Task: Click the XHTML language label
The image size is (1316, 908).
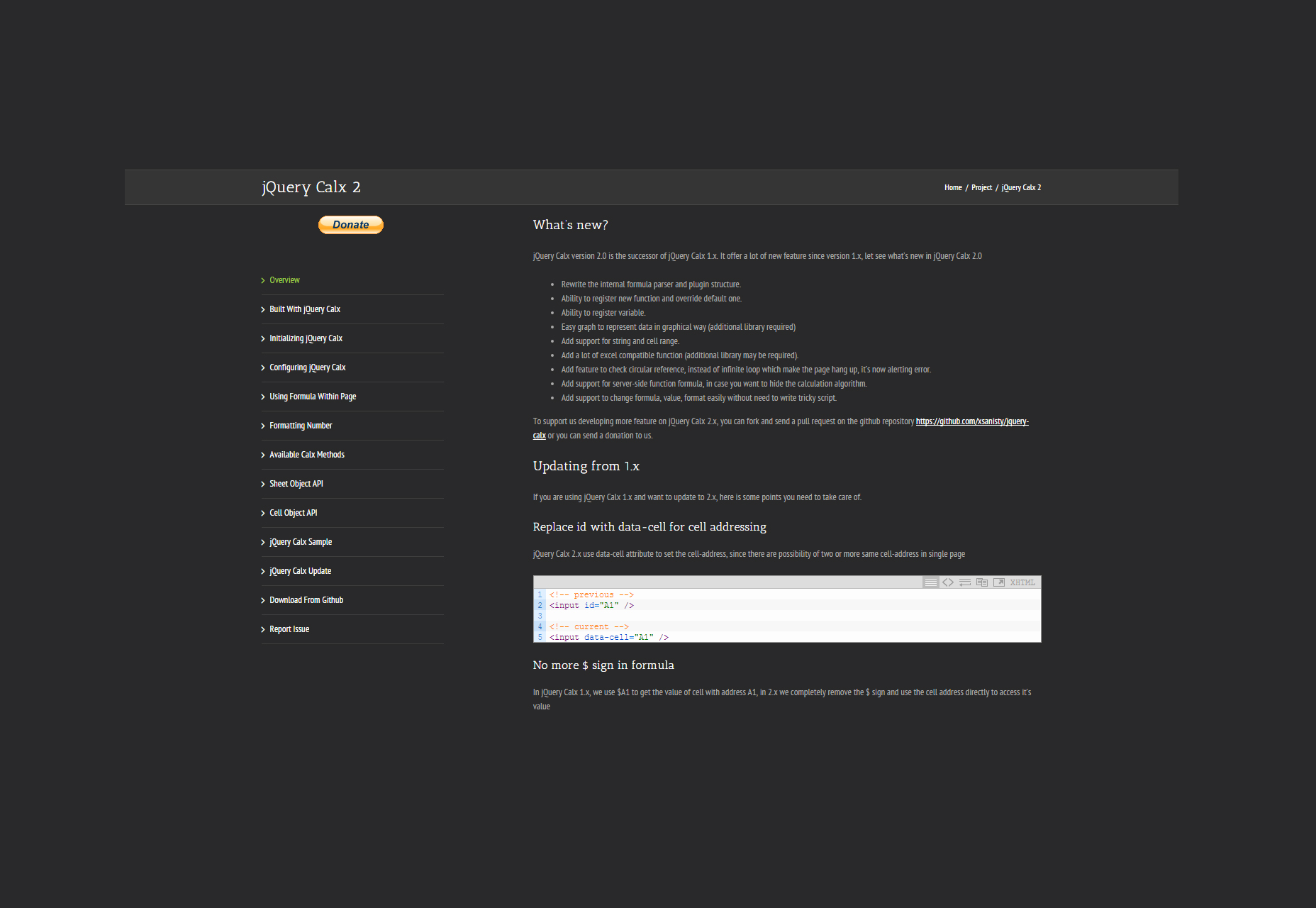Action: [x=1022, y=582]
